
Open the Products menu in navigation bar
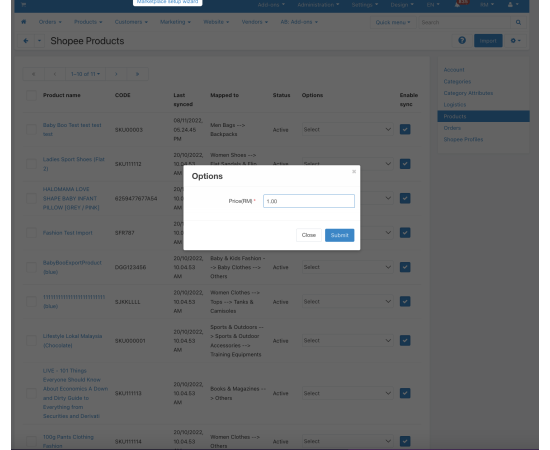pyautogui.click(x=88, y=22)
